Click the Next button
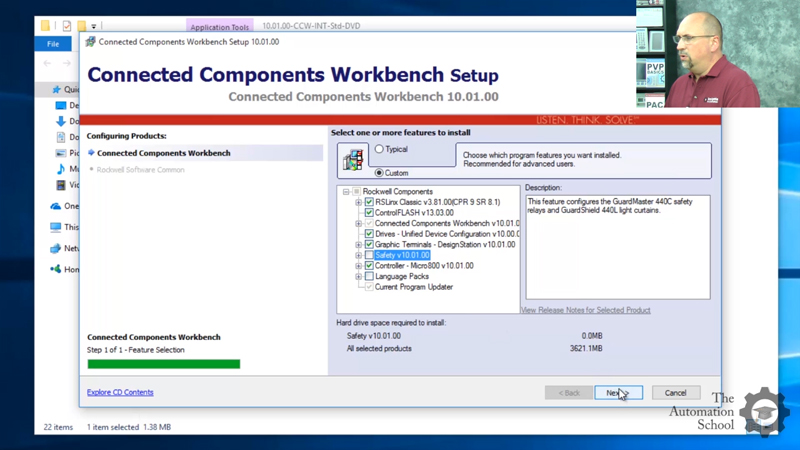The height and width of the screenshot is (450, 800). (617, 393)
